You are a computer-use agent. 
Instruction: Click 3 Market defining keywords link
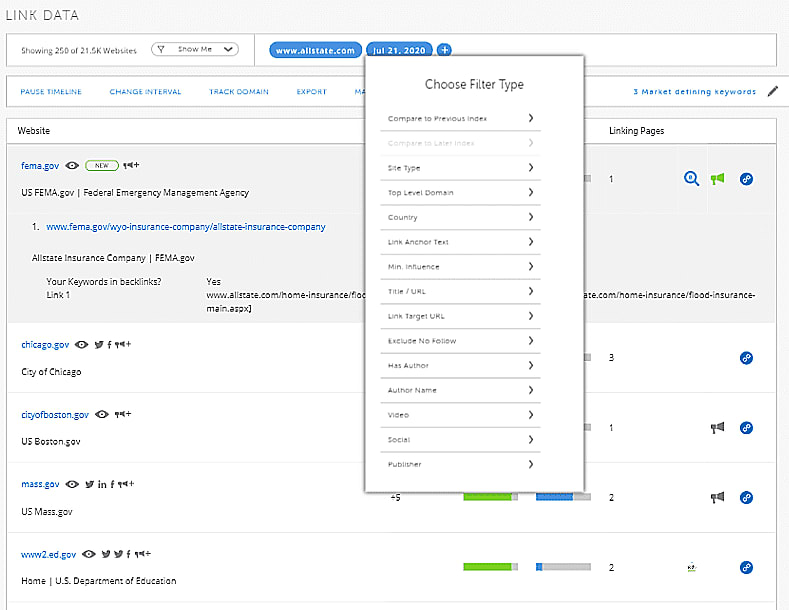[x=694, y=92]
